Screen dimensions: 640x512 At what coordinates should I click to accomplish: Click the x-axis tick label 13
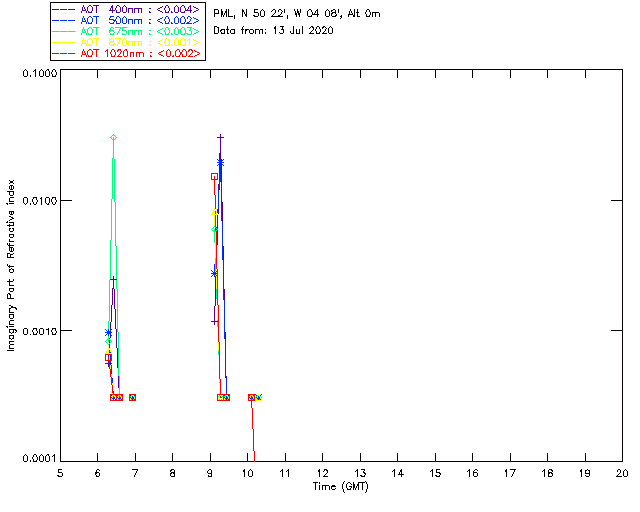click(360, 473)
